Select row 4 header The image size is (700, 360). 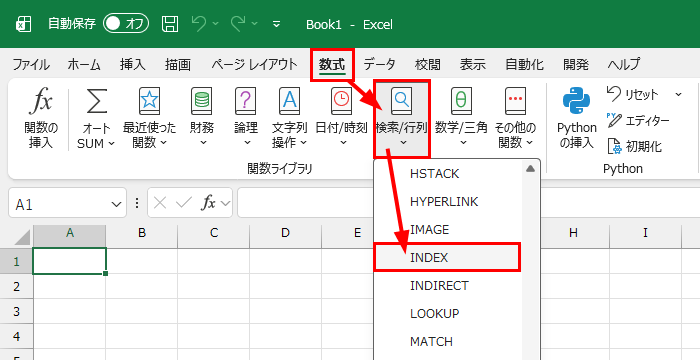tap(17, 335)
